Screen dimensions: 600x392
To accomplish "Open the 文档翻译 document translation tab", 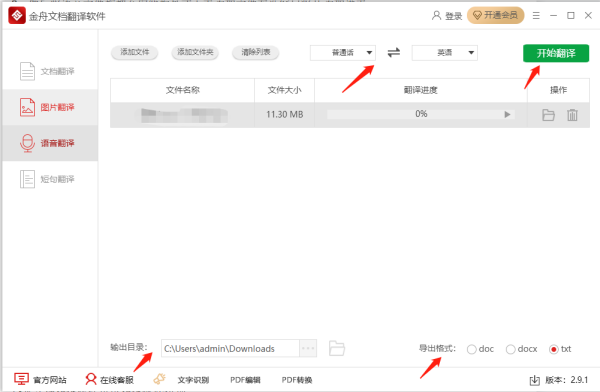I will (x=50, y=71).
